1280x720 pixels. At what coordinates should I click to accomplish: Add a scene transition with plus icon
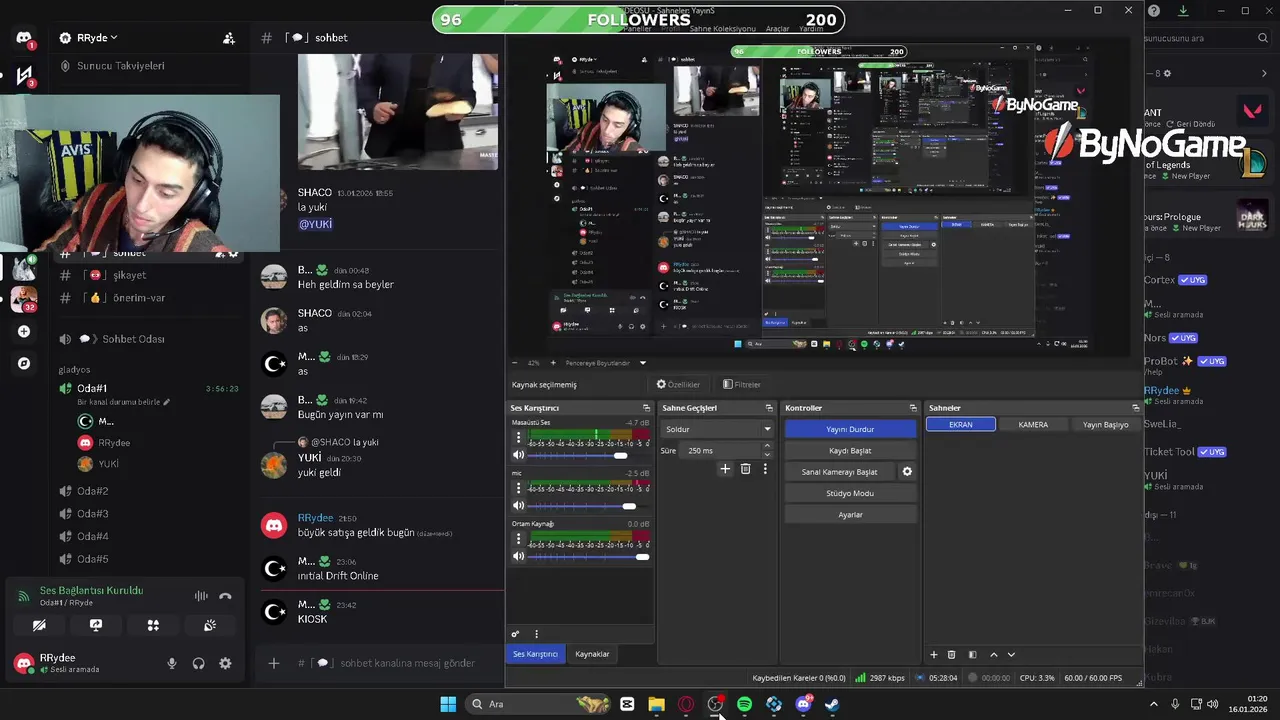(x=725, y=469)
